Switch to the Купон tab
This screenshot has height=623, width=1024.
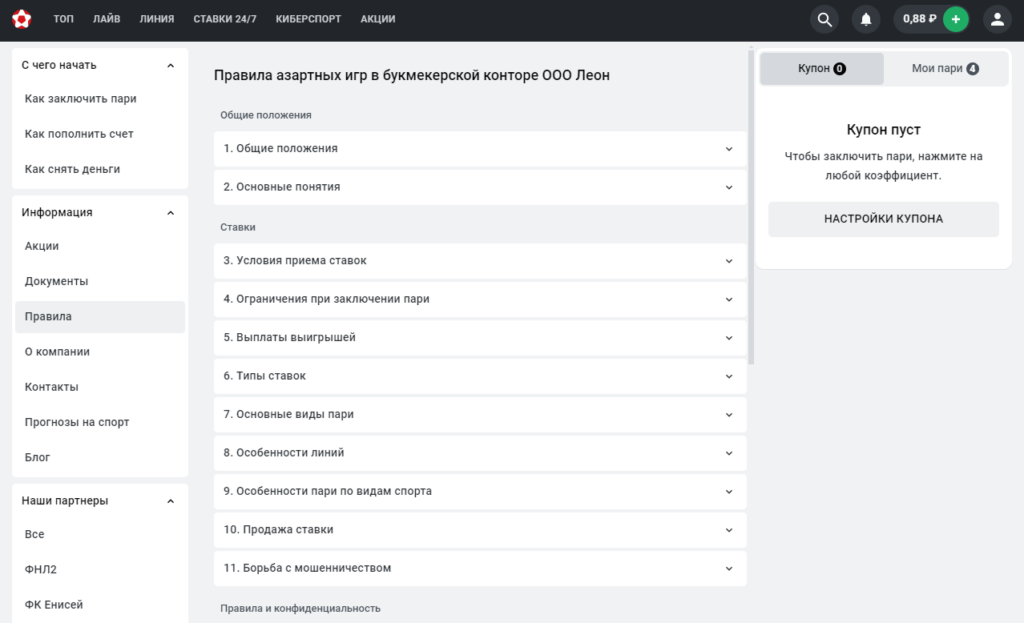(x=822, y=69)
